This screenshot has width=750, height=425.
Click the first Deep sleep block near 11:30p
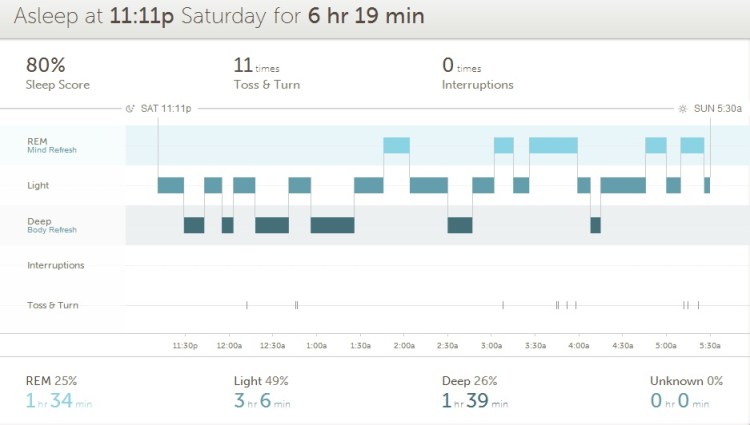tap(194, 225)
